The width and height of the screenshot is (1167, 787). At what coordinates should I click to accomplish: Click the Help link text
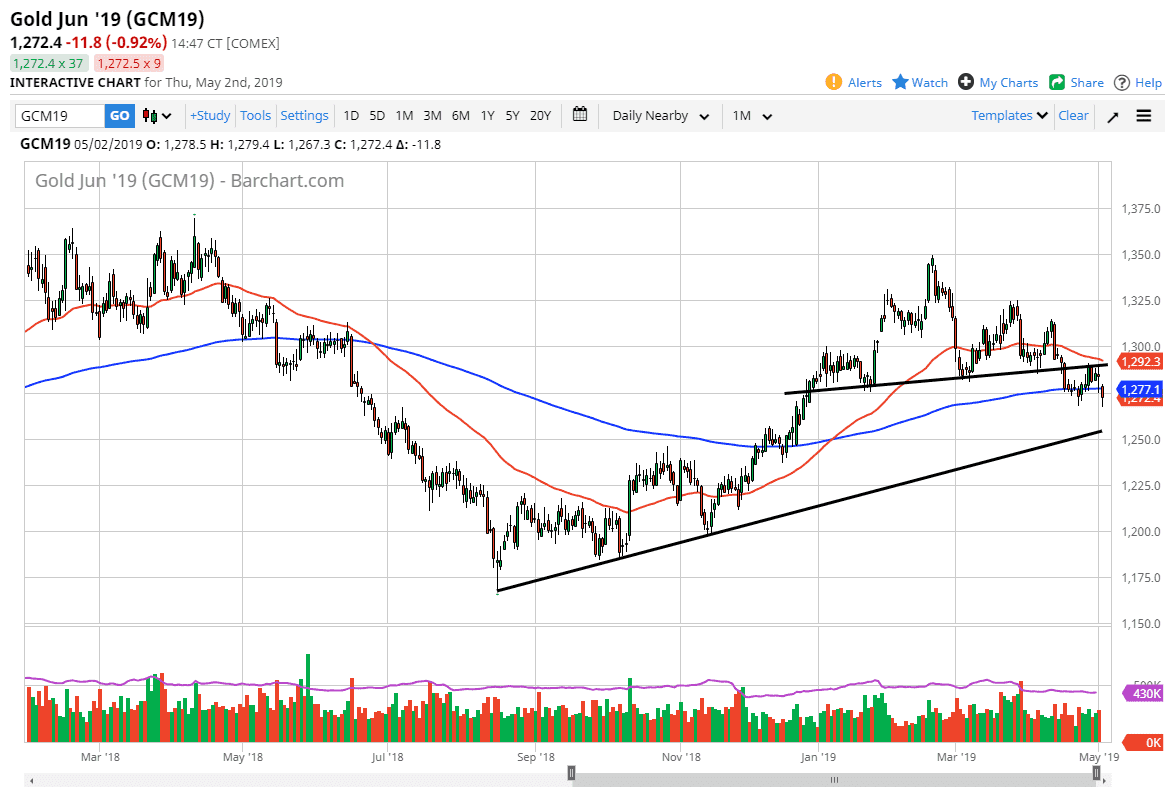(1148, 83)
